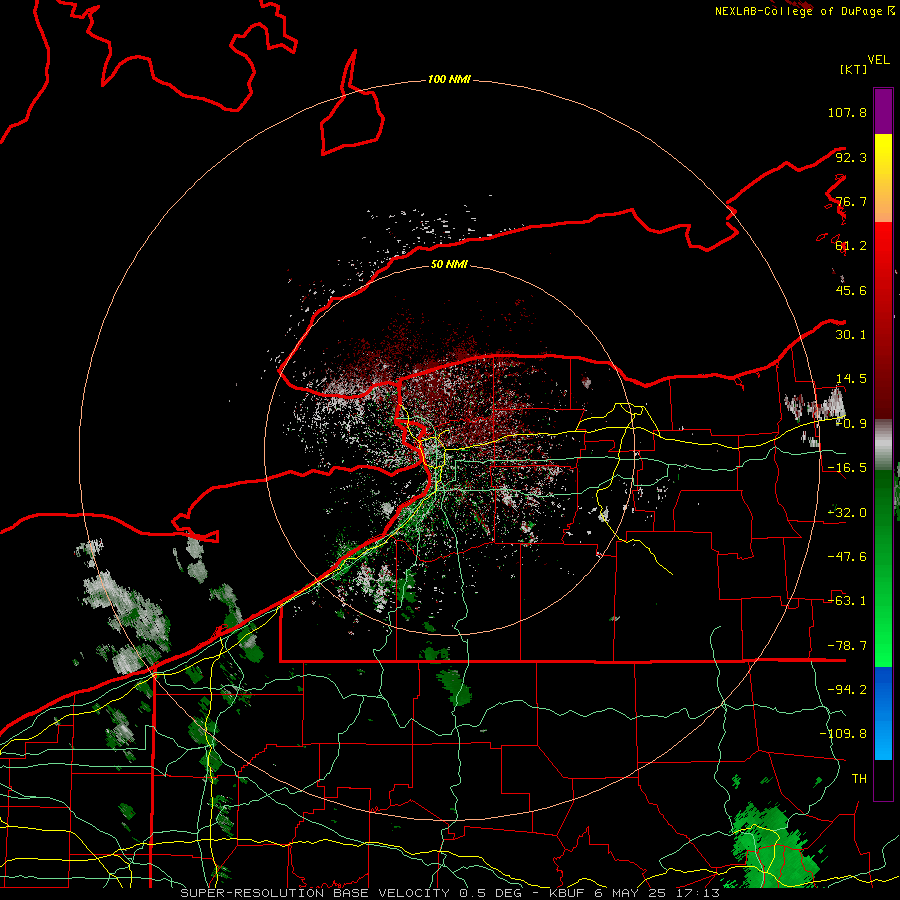This screenshot has width=900, height=900.
Task: Pick the gray near-zero segment of the color bar
Action: [883, 444]
